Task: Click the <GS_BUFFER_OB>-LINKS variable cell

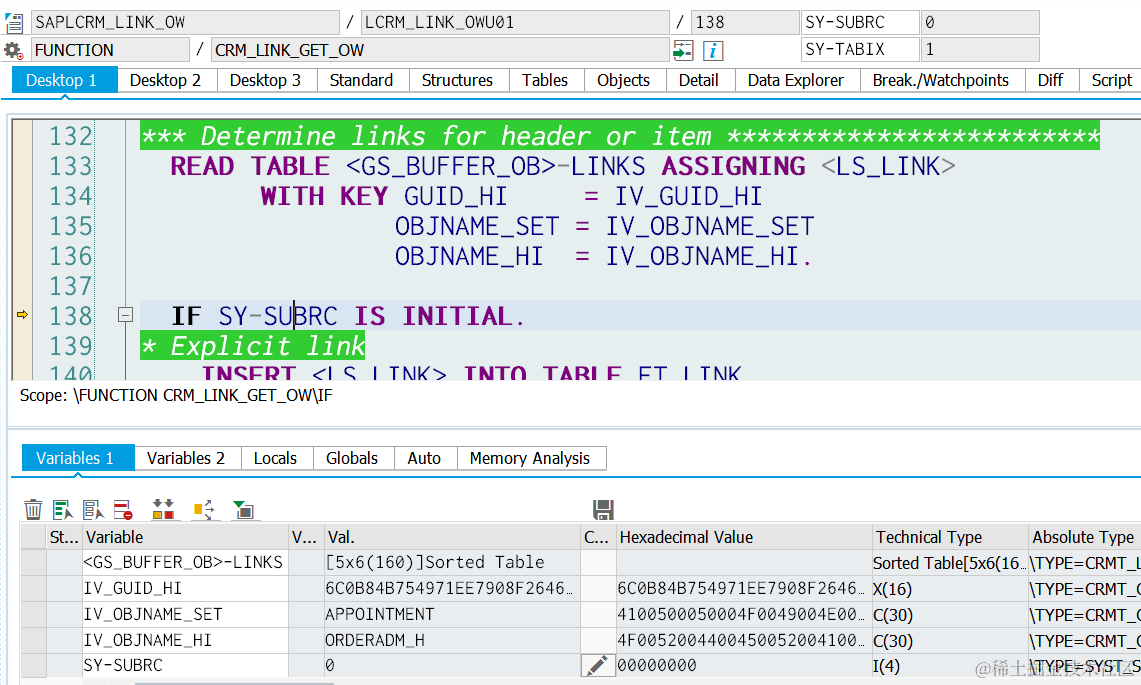Action: click(x=186, y=563)
